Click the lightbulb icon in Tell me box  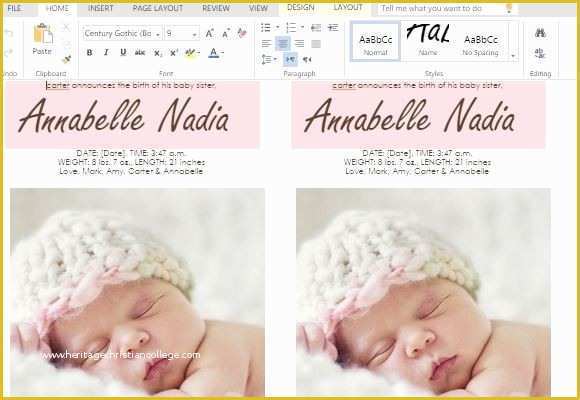(x=509, y=8)
